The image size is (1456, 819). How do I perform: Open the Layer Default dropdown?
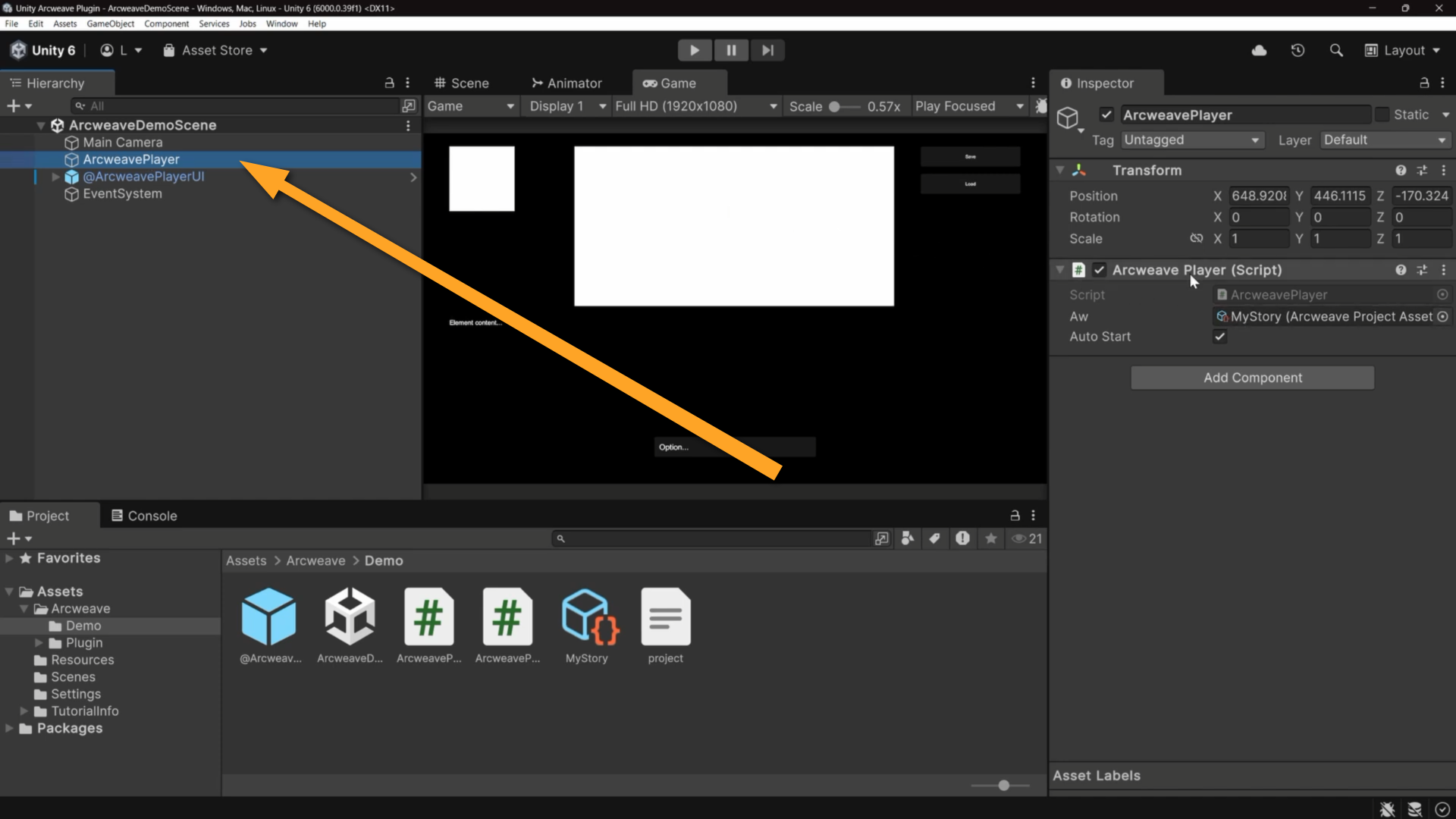pos(1385,140)
